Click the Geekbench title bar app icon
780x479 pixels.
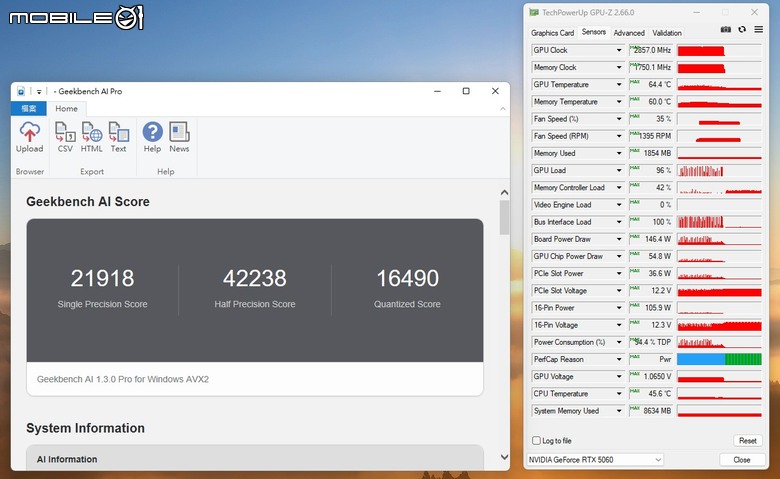click(21, 91)
